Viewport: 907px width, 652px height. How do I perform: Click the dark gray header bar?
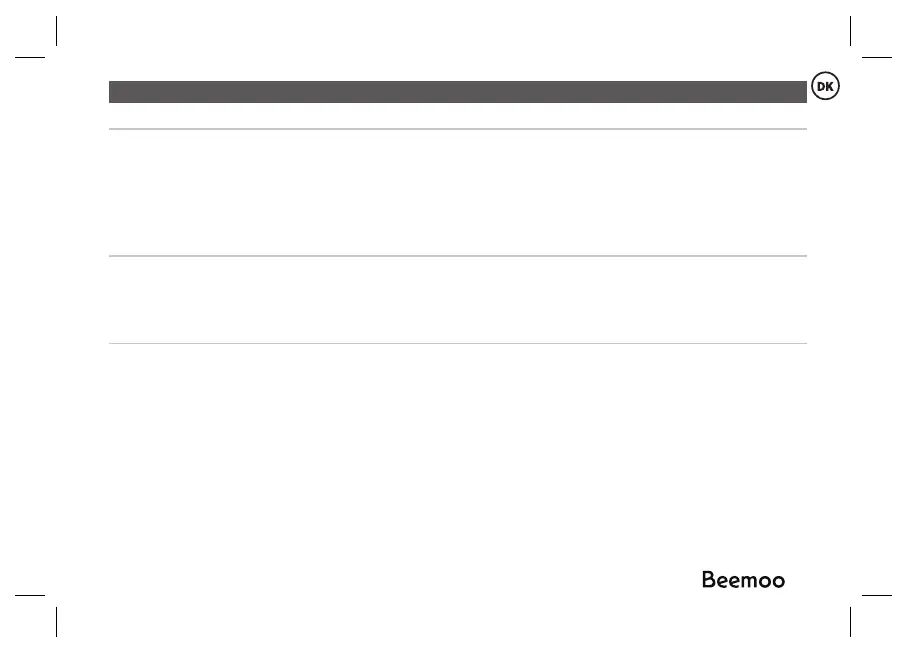(x=457, y=92)
